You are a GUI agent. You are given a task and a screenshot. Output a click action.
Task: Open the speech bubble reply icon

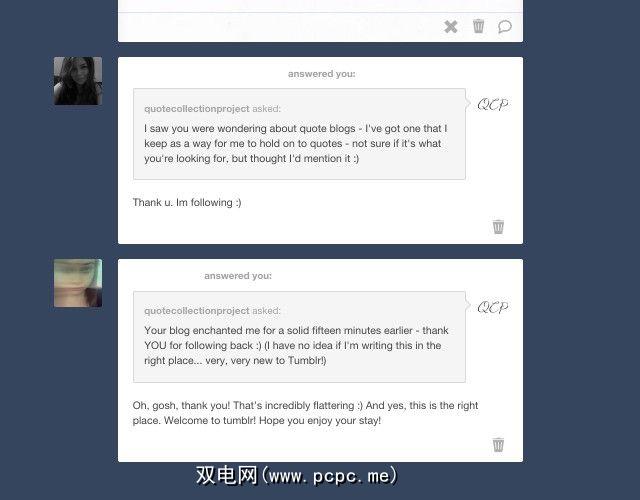point(505,27)
